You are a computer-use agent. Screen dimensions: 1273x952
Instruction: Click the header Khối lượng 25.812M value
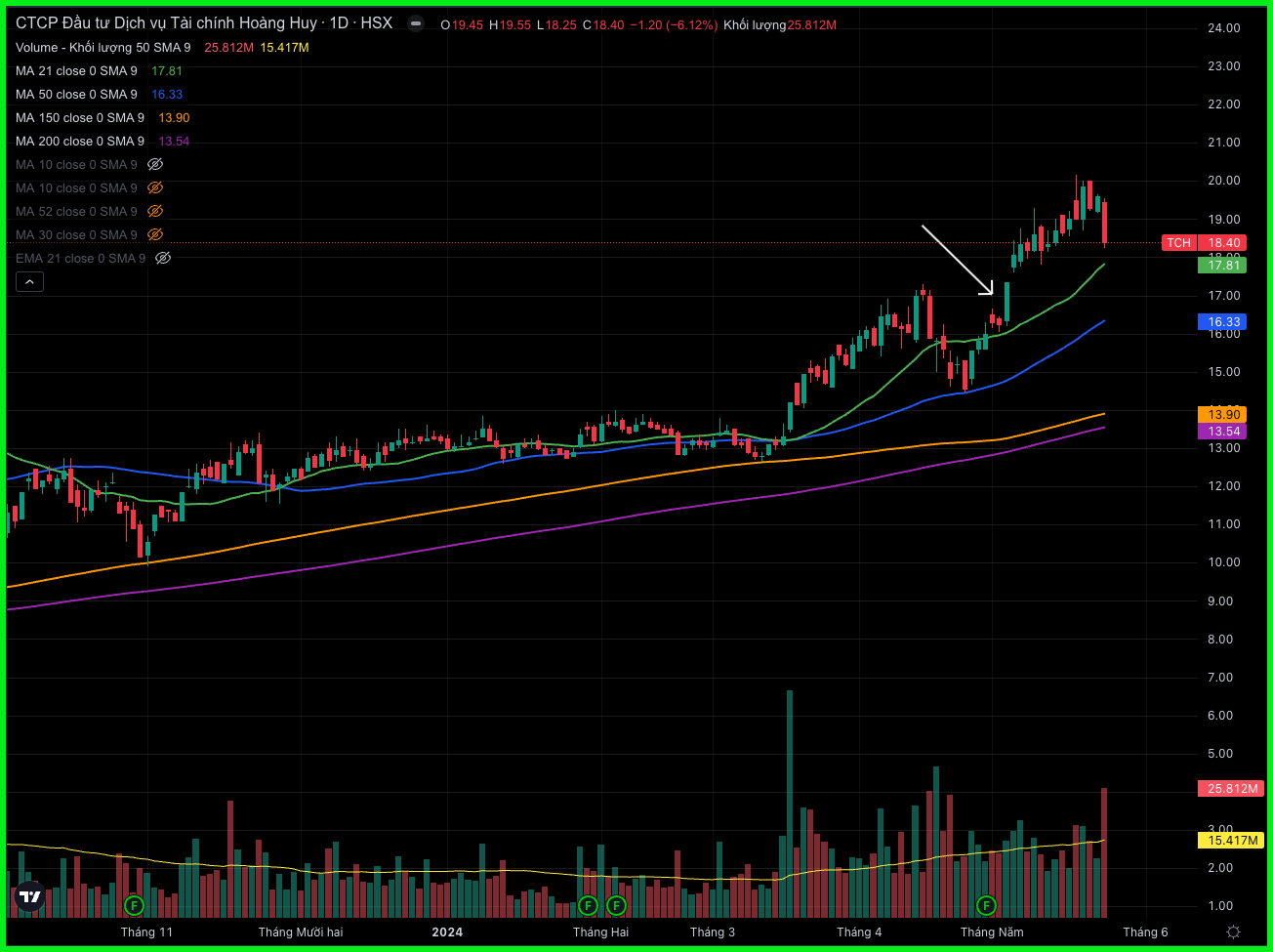pos(780,25)
